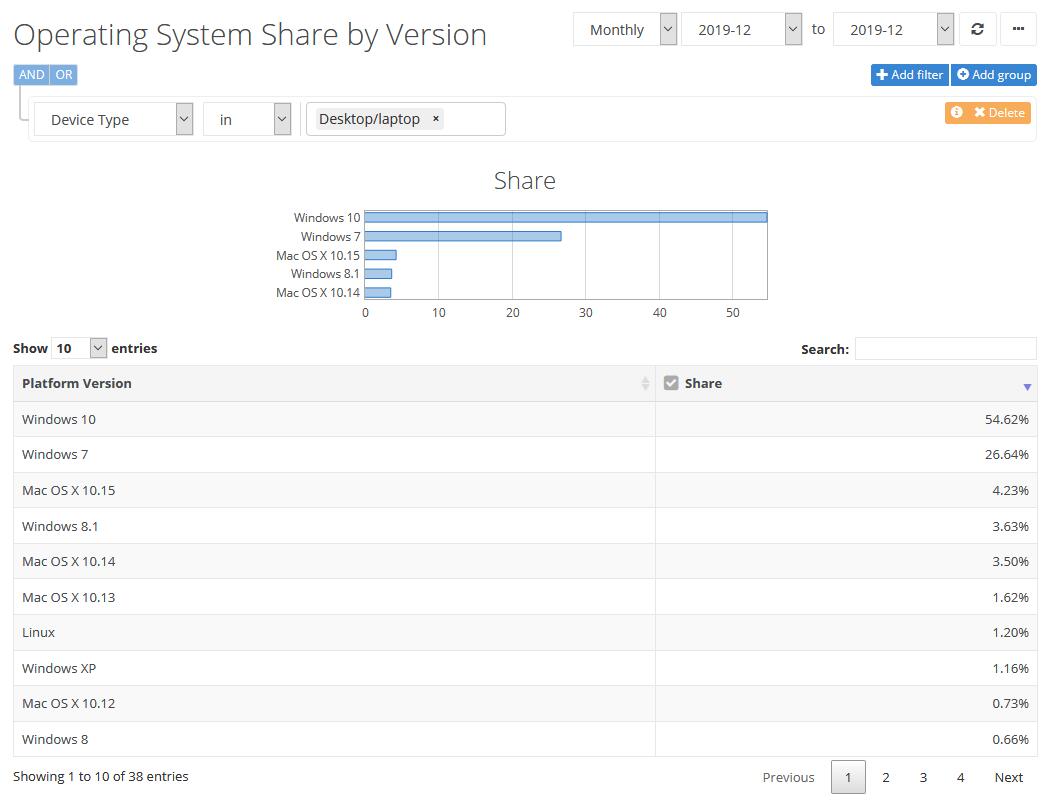The image size is (1052, 808).
Task: Click the Add group button
Action: (993, 75)
